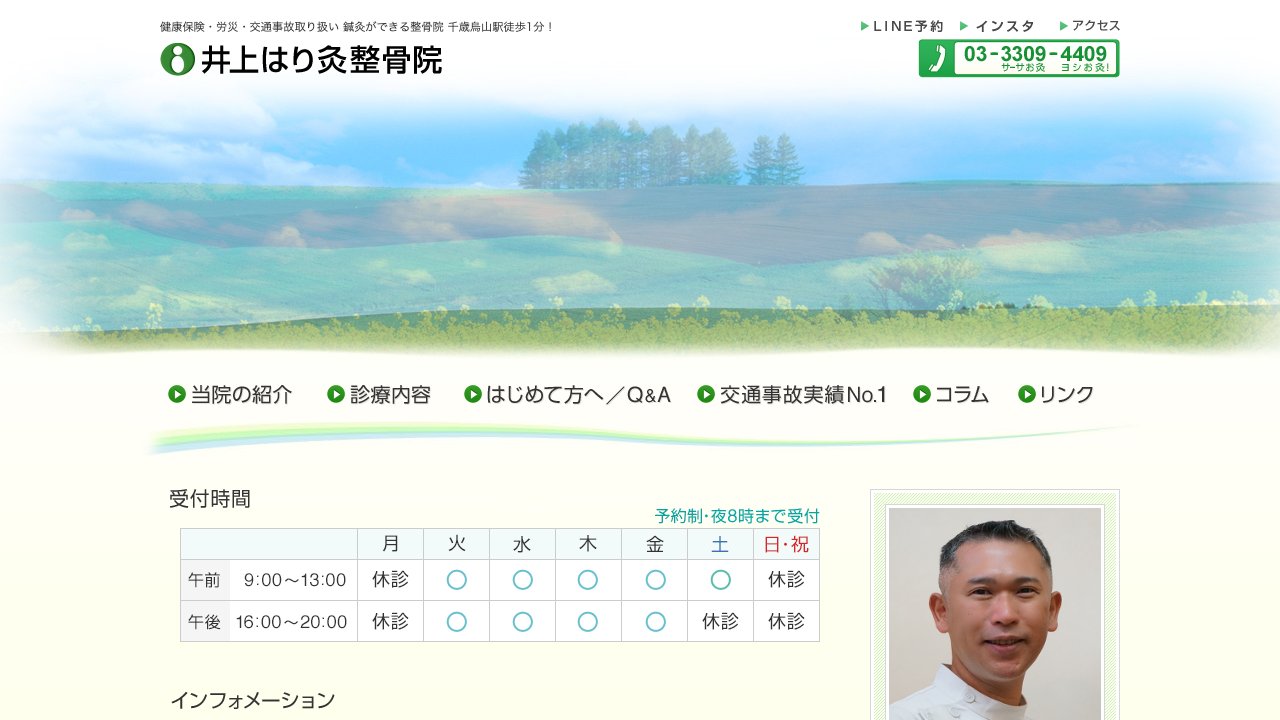Open the インスタ link
This screenshot has height=720, width=1280.
click(1005, 25)
